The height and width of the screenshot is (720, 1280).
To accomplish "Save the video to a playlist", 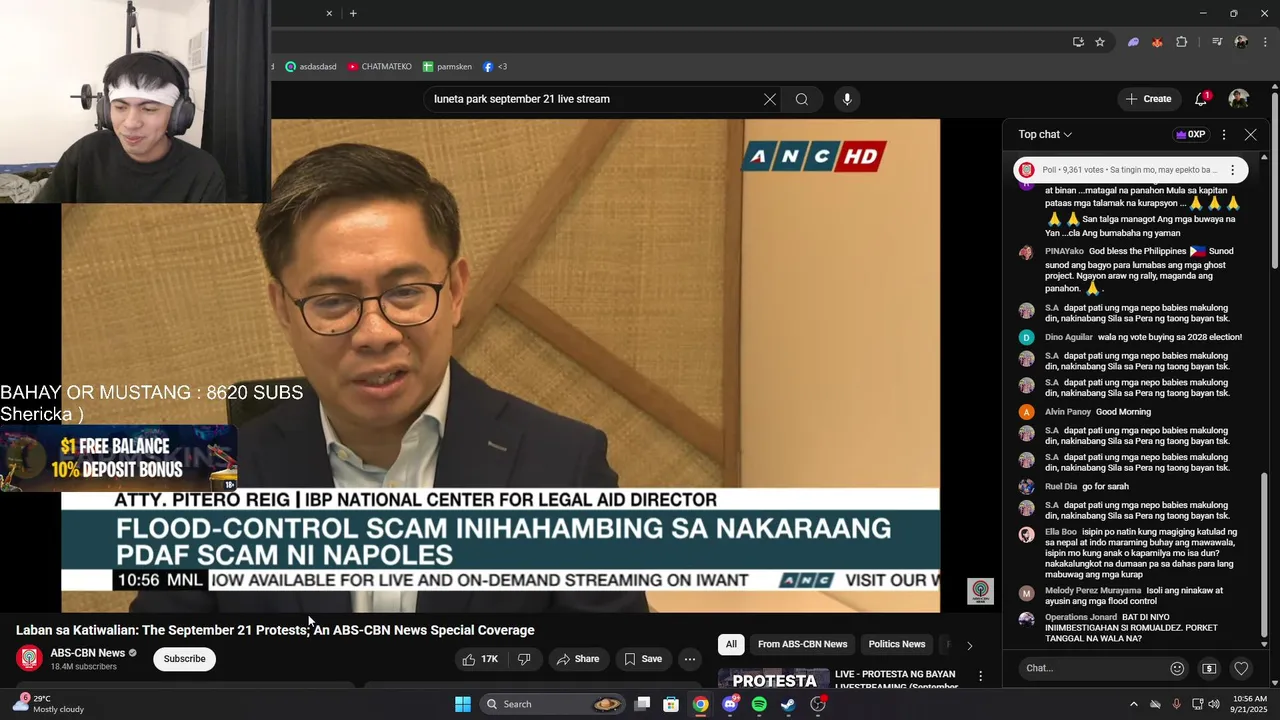I will pos(643,659).
